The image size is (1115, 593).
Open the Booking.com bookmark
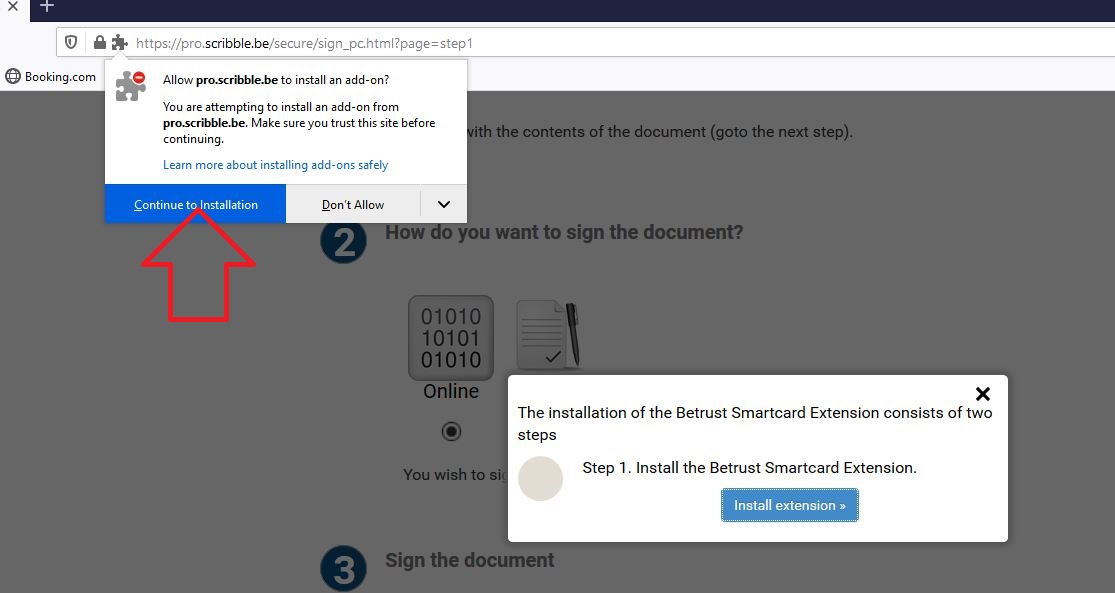click(50, 77)
